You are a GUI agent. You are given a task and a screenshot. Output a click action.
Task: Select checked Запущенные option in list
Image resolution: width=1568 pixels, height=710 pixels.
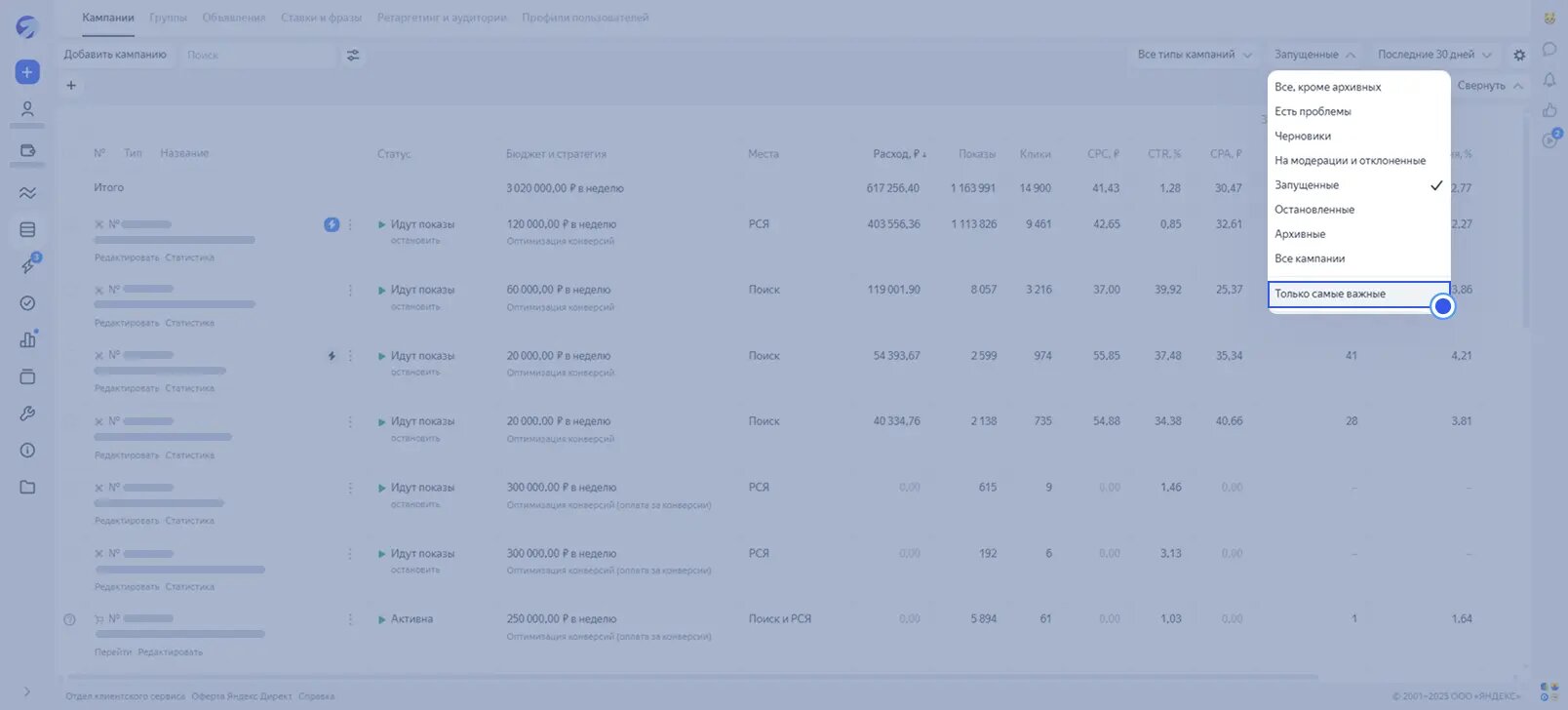[x=1359, y=185]
